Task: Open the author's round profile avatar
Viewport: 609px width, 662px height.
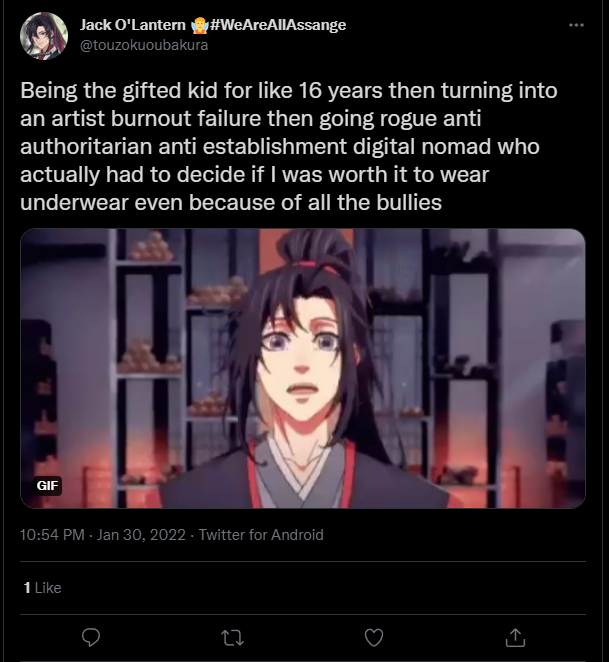Action: (44, 35)
